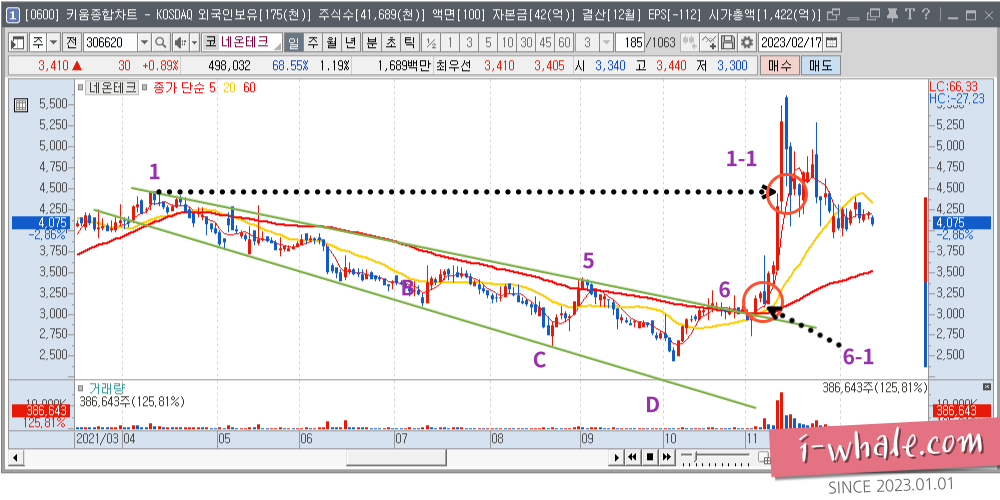Click the 최우선 price label
The height and width of the screenshot is (500, 1000).
pos(452,66)
